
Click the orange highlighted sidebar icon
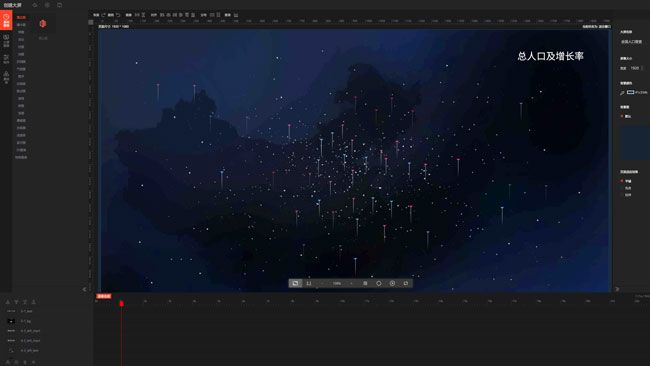[x=6, y=20]
